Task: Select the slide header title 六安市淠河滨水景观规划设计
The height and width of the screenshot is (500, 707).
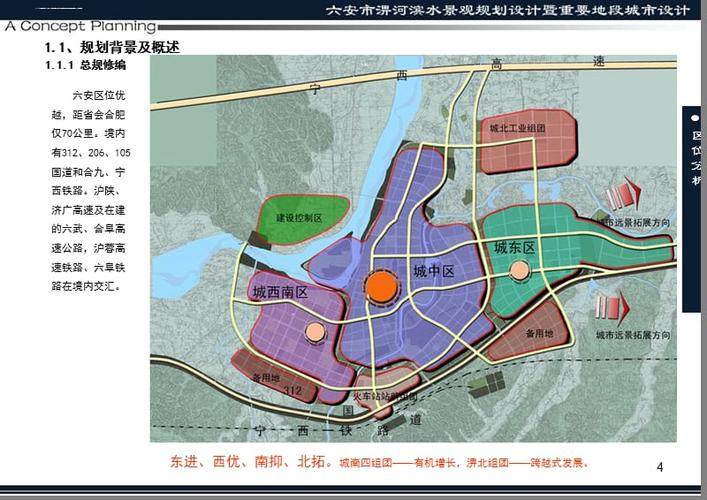Action: pyautogui.click(x=430, y=10)
